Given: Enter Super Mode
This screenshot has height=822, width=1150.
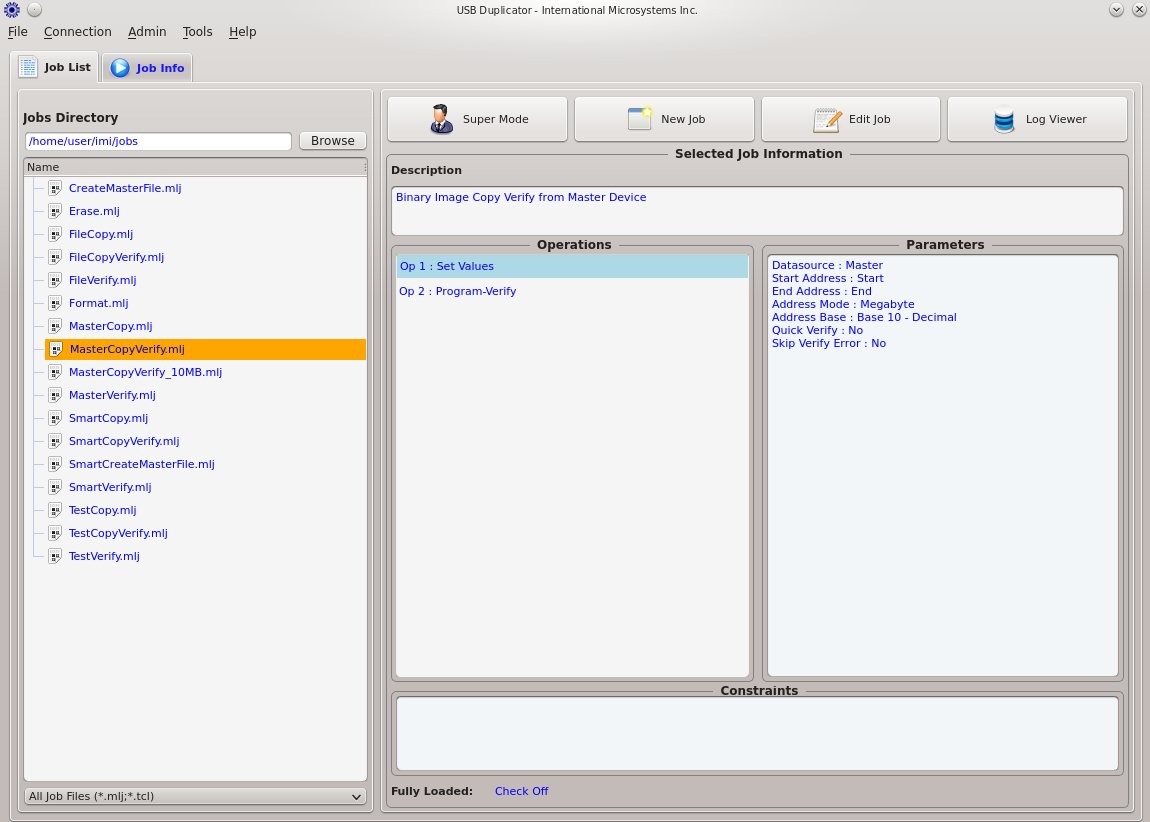Looking at the screenshot, I should tap(477, 119).
